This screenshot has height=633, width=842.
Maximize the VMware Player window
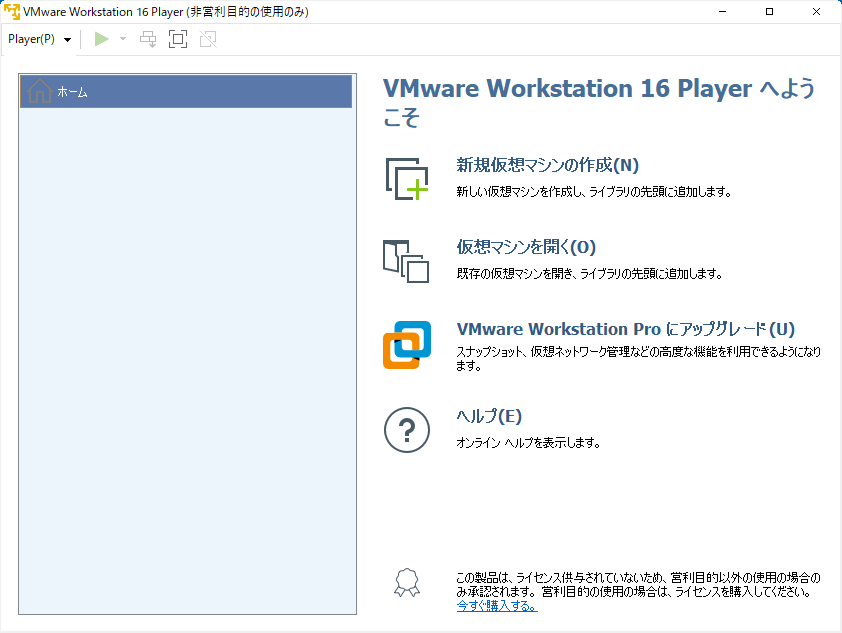pos(769,12)
